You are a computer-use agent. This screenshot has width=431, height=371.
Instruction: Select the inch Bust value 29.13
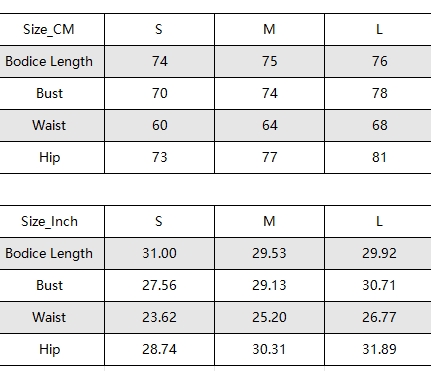[x=269, y=285]
